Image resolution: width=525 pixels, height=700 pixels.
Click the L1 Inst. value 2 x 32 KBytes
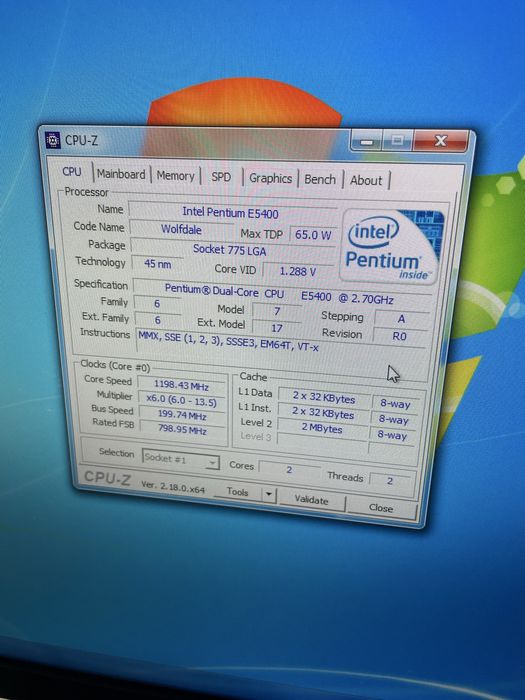[x=323, y=413]
